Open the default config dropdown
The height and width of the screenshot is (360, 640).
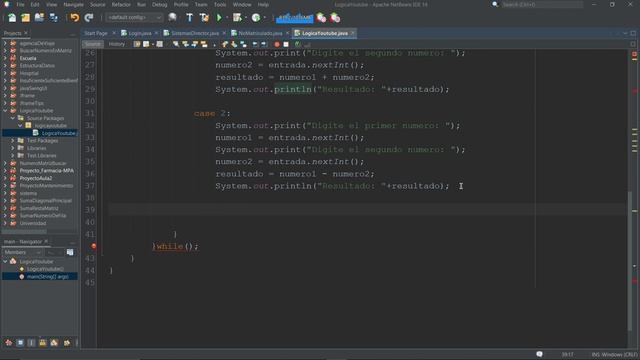[x=134, y=18]
